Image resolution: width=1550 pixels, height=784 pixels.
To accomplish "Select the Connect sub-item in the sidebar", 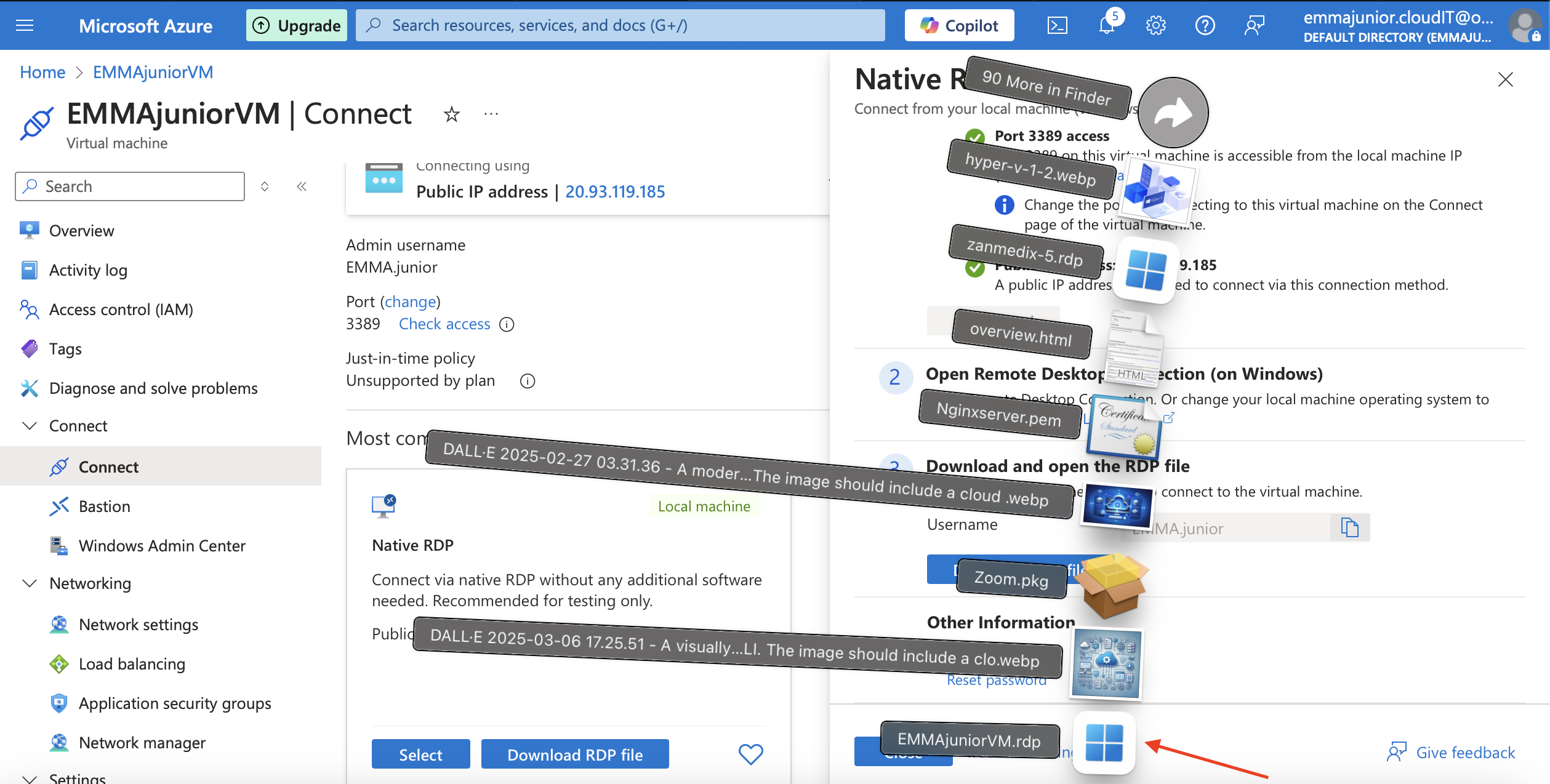I will [x=160, y=466].
